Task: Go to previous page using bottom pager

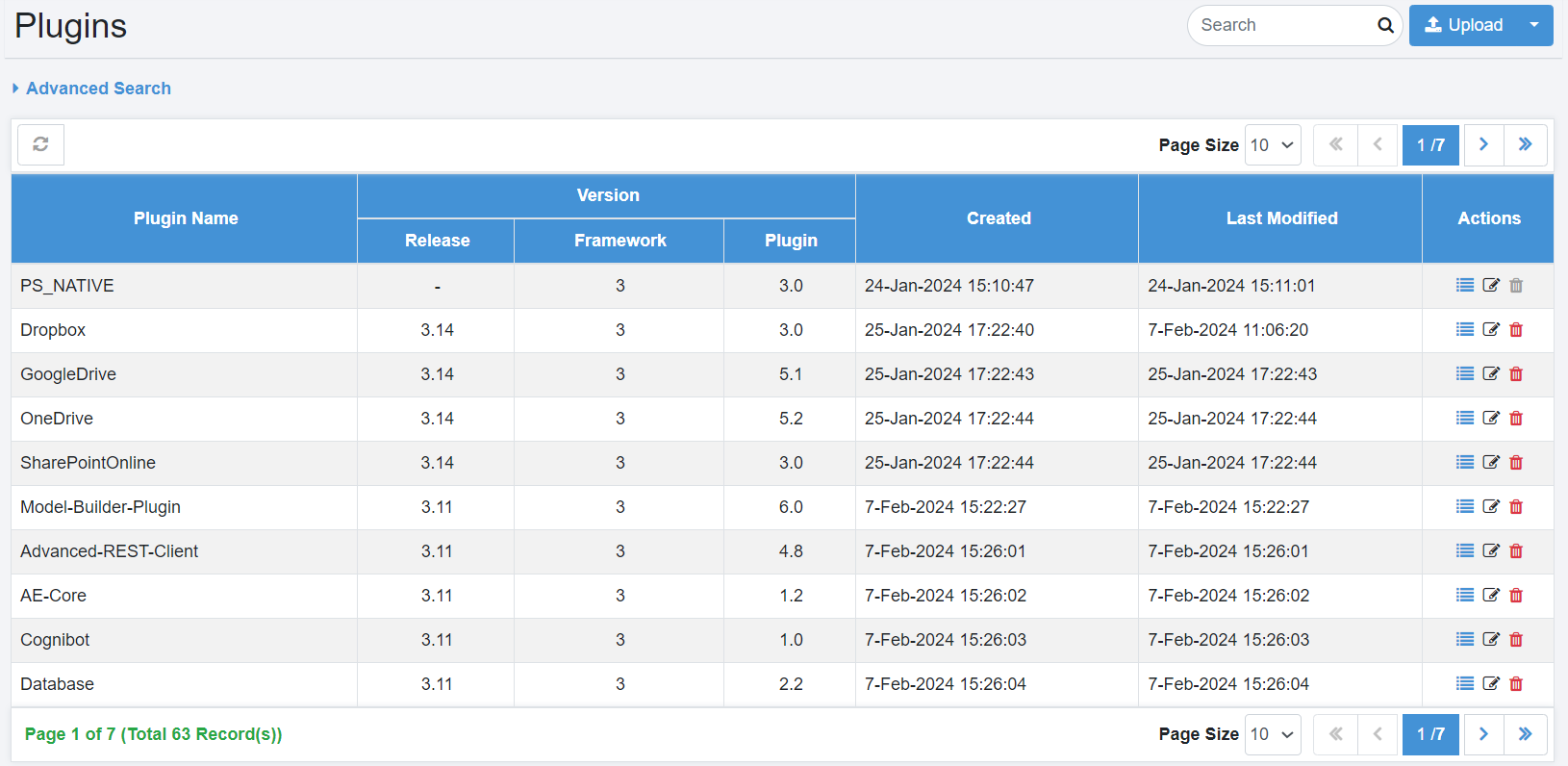Action: tap(1378, 734)
